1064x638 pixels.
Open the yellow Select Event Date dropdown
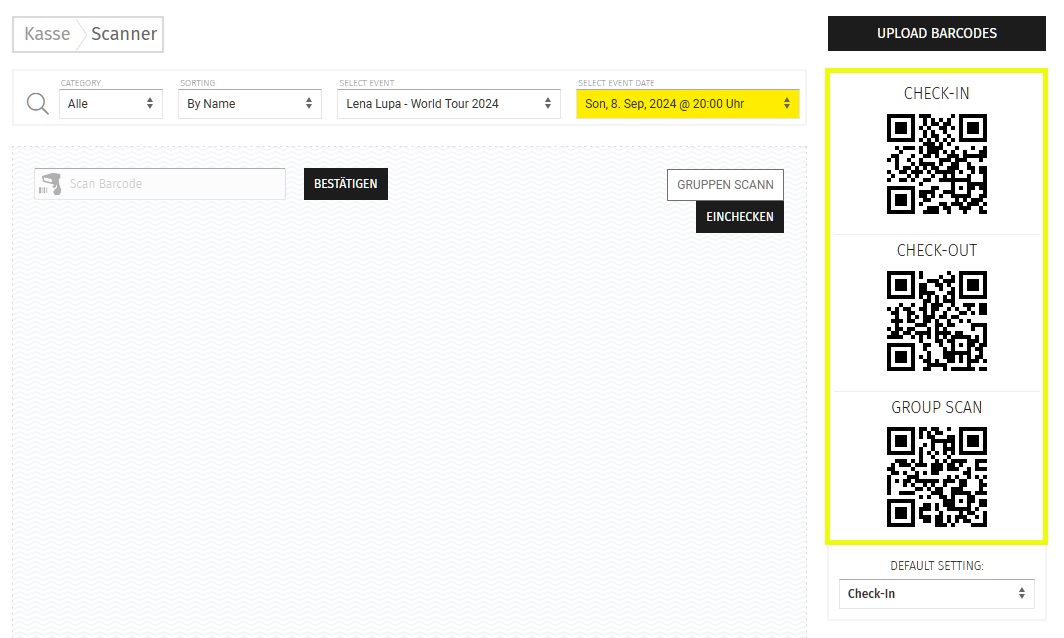tap(687, 103)
